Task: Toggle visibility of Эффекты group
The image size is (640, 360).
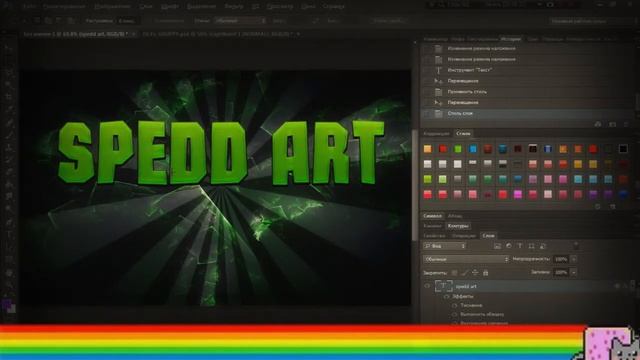Action: pyautogui.click(x=447, y=296)
